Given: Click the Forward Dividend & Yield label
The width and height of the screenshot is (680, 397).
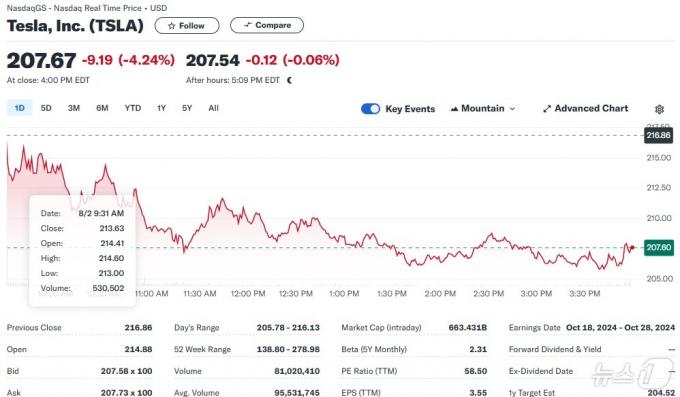Looking at the screenshot, I should [x=555, y=349].
